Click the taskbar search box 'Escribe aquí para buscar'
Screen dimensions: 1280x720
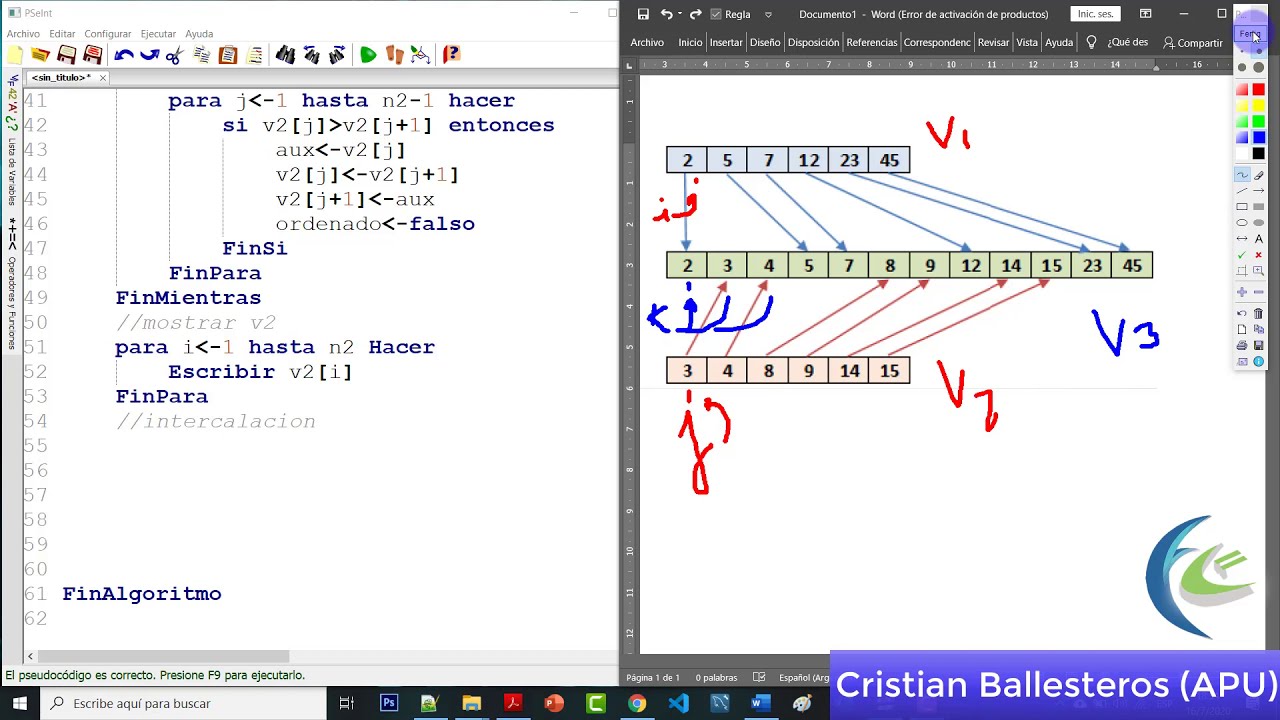pos(185,703)
